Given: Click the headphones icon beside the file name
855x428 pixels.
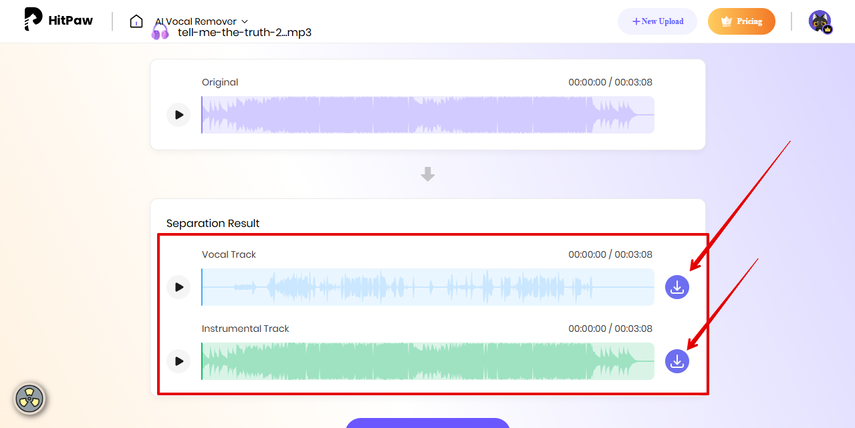Looking at the screenshot, I should click(x=160, y=32).
